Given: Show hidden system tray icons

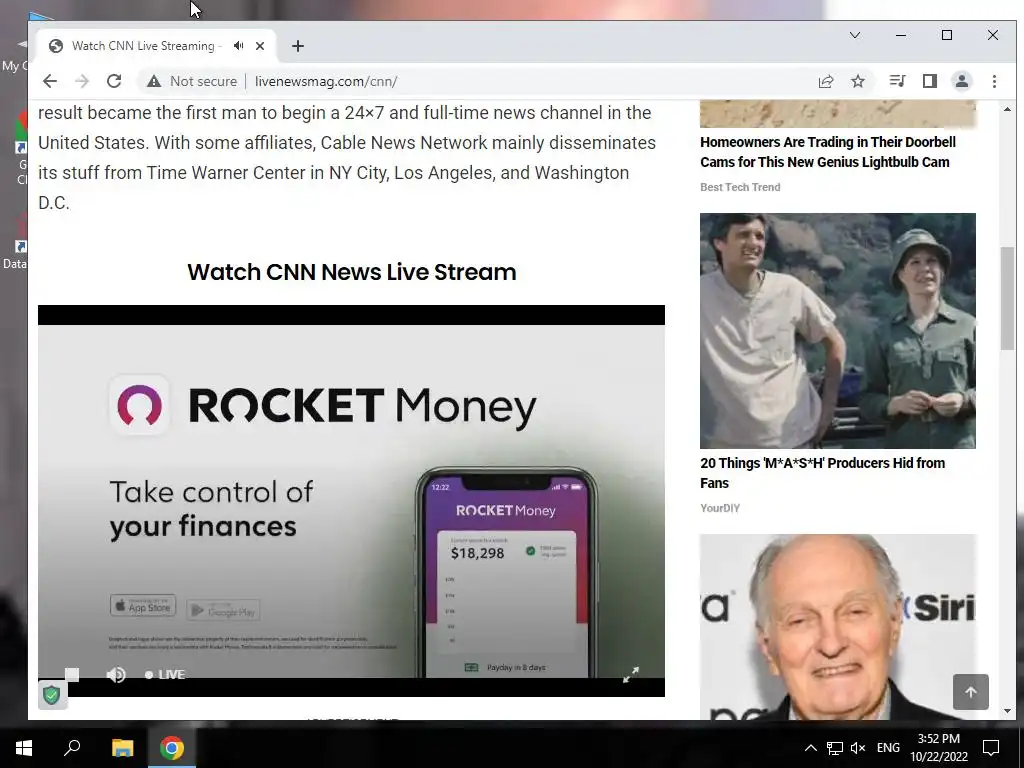Looking at the screenshot, I should pyautogui.click(x=810, y=748).
